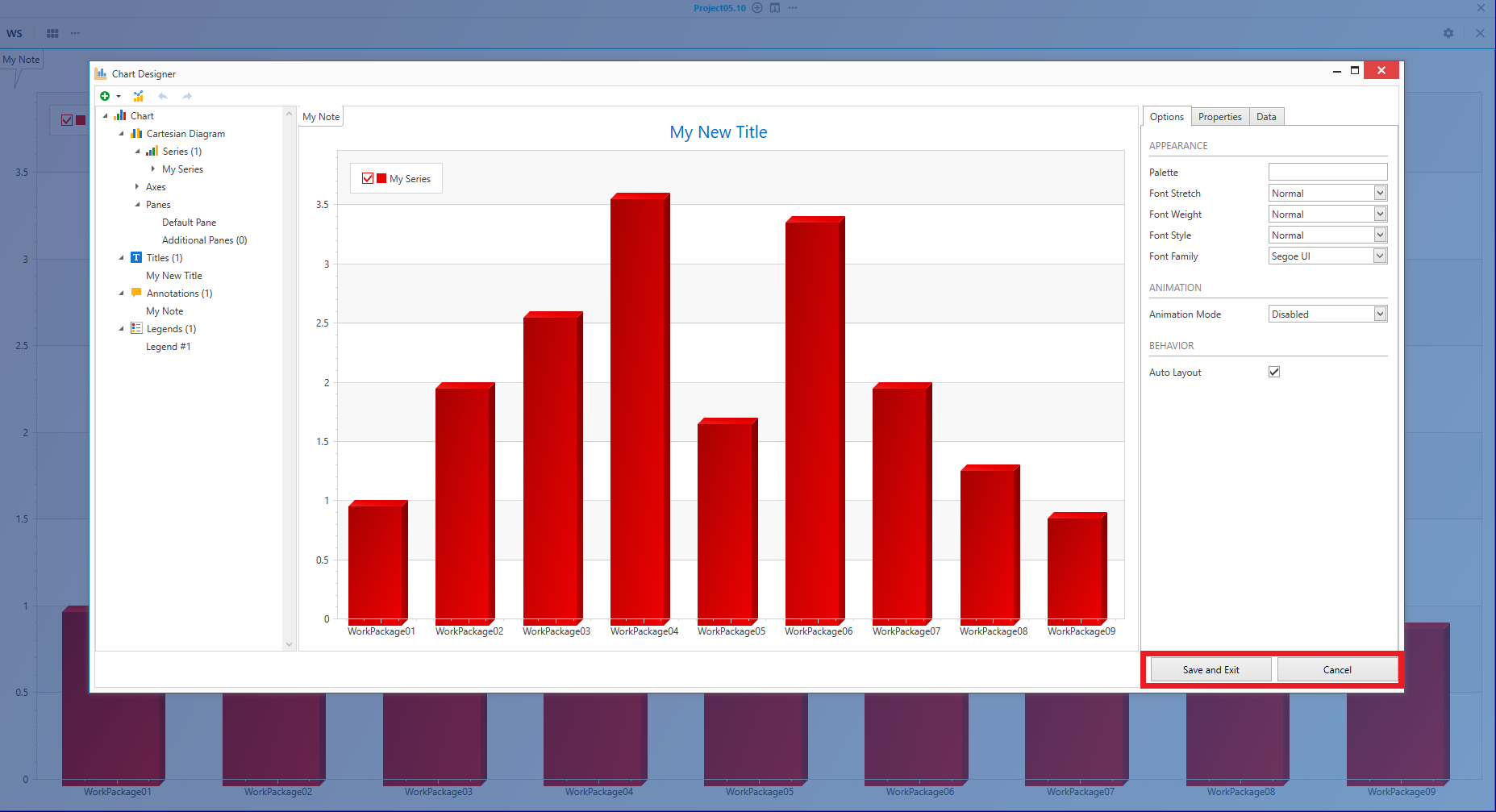Click the green Add element icon
The width and height of the screenshot is (1496, 812).
click(105, 96)
